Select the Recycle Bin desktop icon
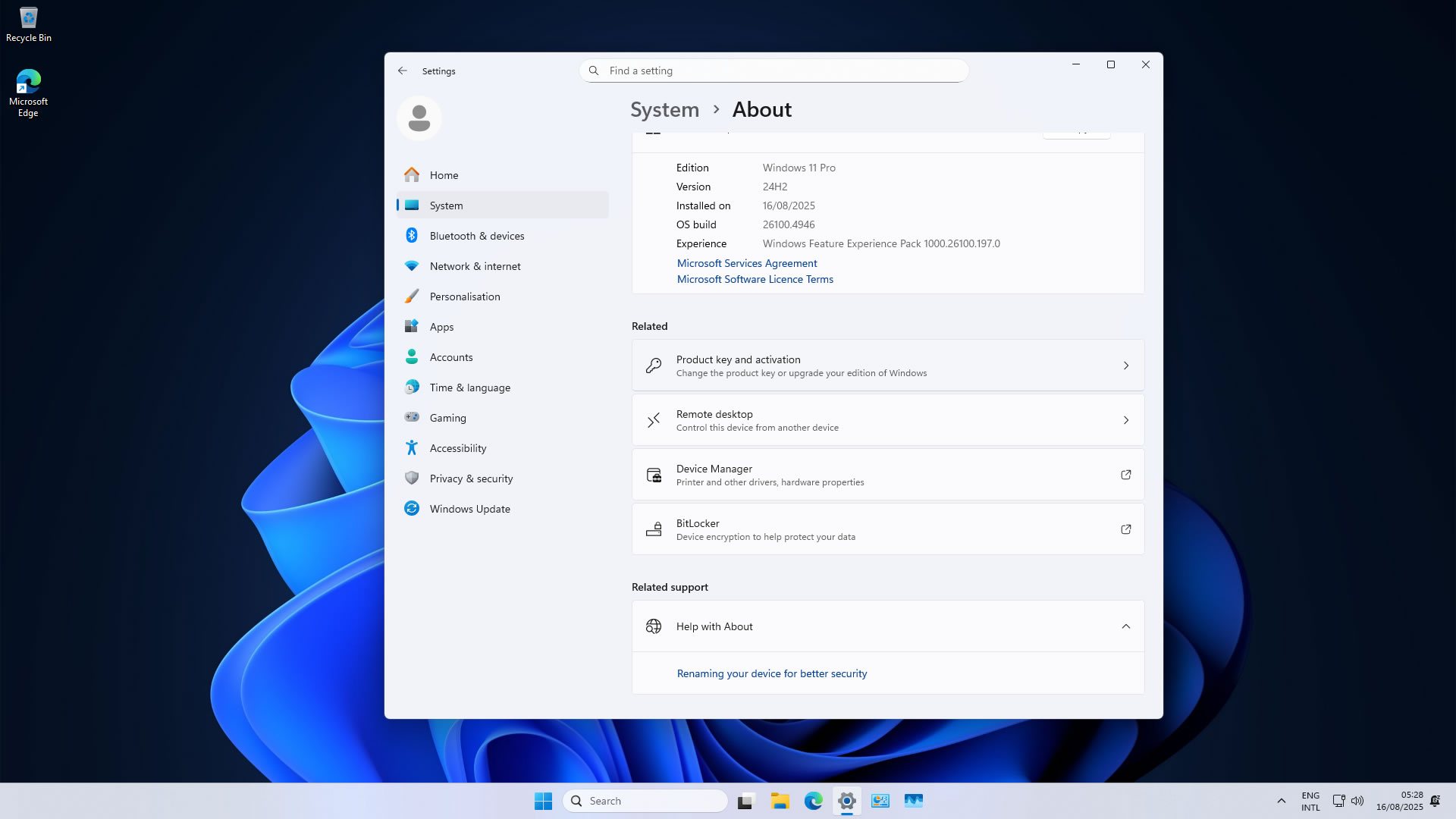 (x=29, y=24)
